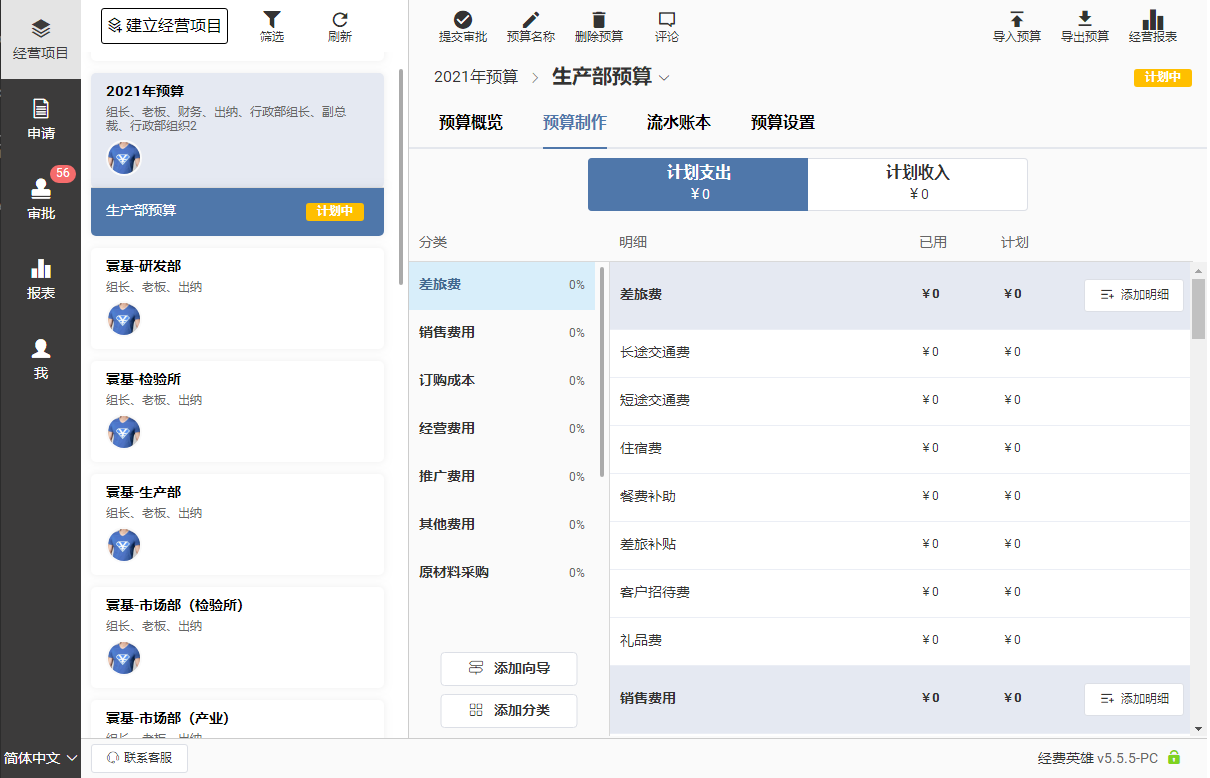Click the 建立经营项目 button
Image resolution: width=1210 pixels, height=778 pixels.
[x=164, y=26]
